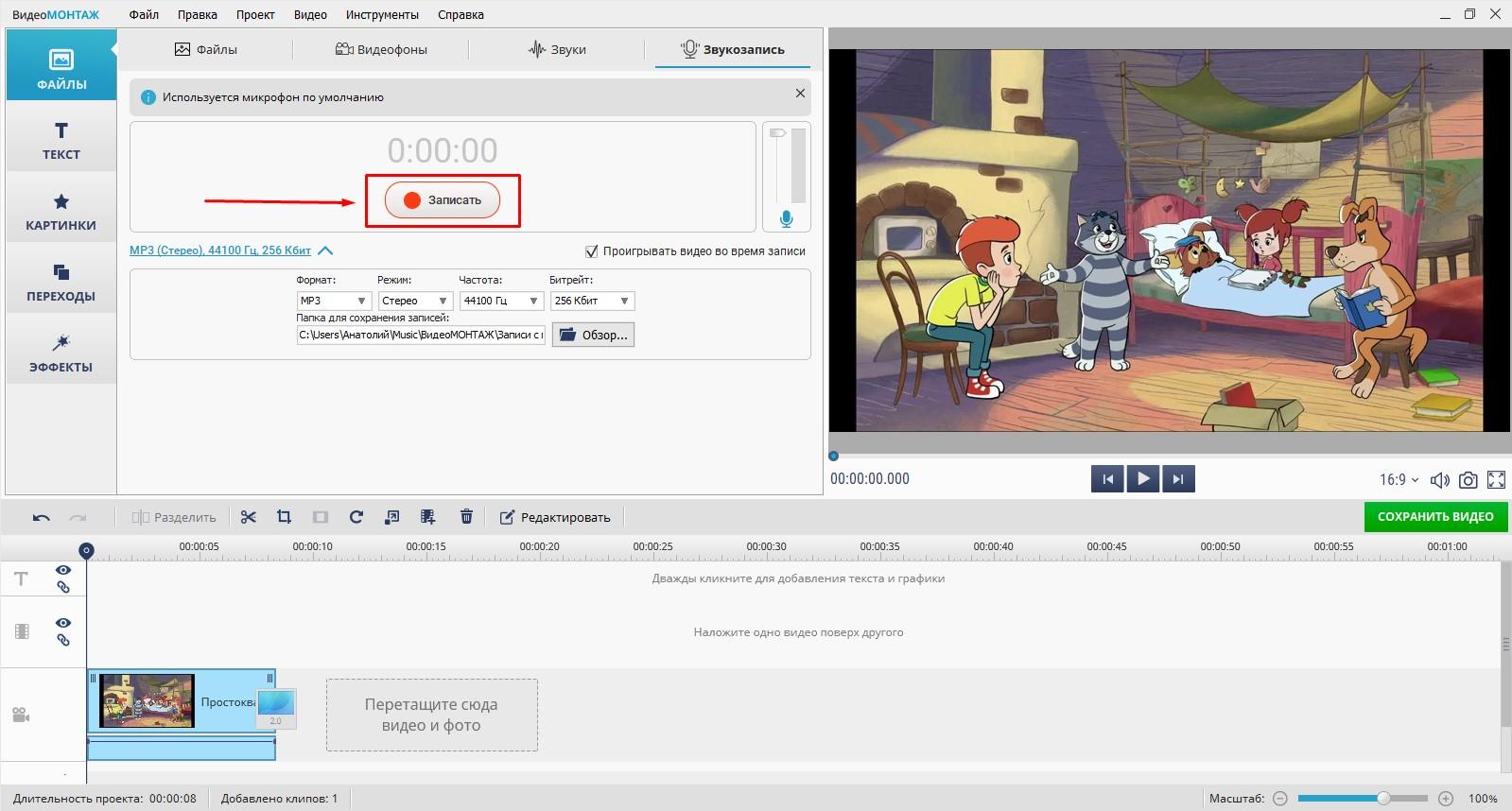
Task: Toggle link icon on text track
Action: [63, 587]
